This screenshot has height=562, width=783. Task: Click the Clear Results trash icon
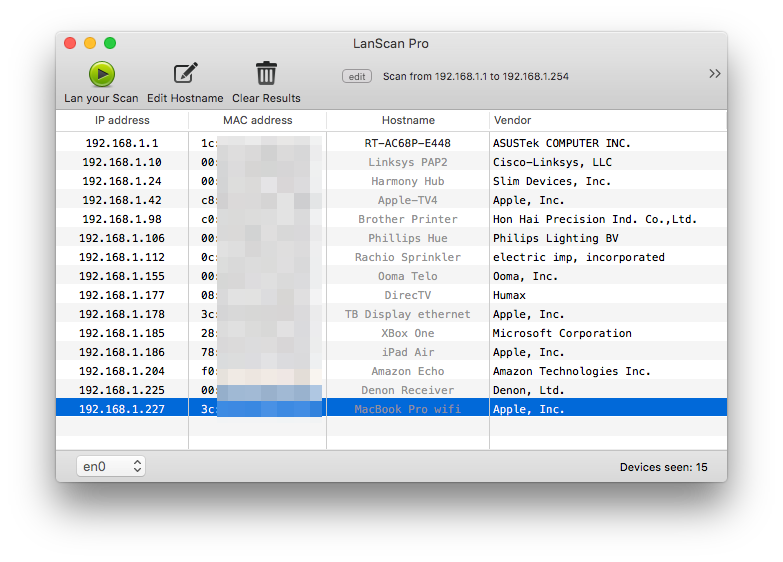[266, 73]
